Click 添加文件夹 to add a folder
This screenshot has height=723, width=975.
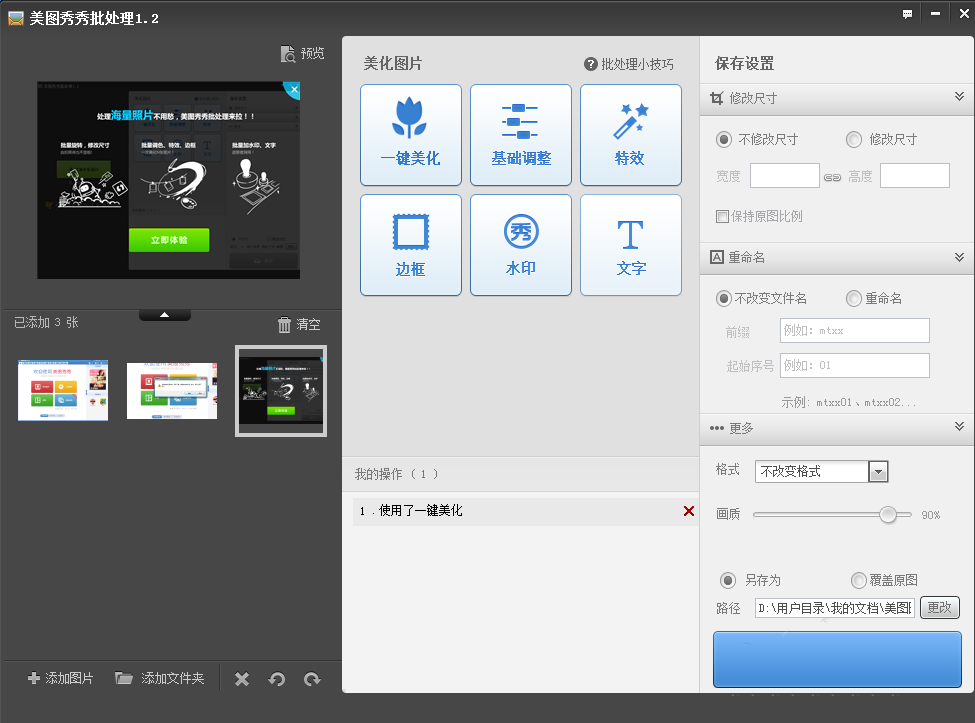coord(160,678)
